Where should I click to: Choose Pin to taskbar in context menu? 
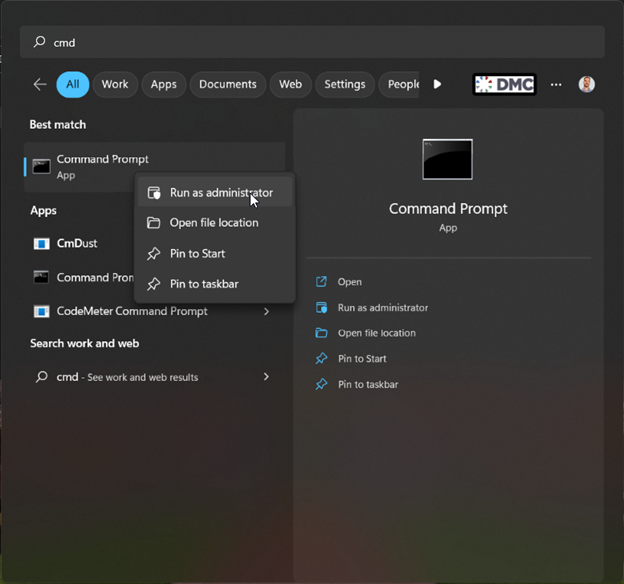click(215, 284)
